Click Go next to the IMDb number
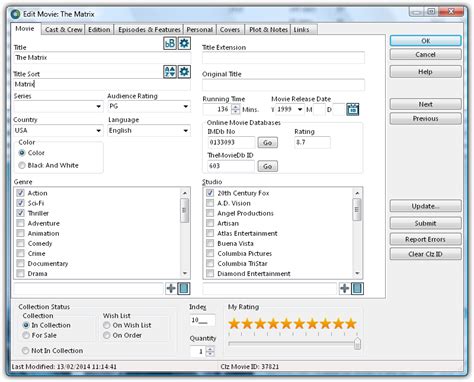 [267, 143]
